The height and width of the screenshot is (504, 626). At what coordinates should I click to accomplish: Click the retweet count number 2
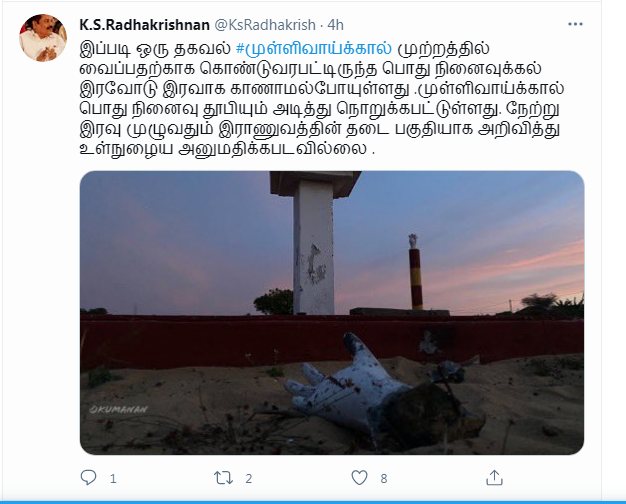pos(249,478)
